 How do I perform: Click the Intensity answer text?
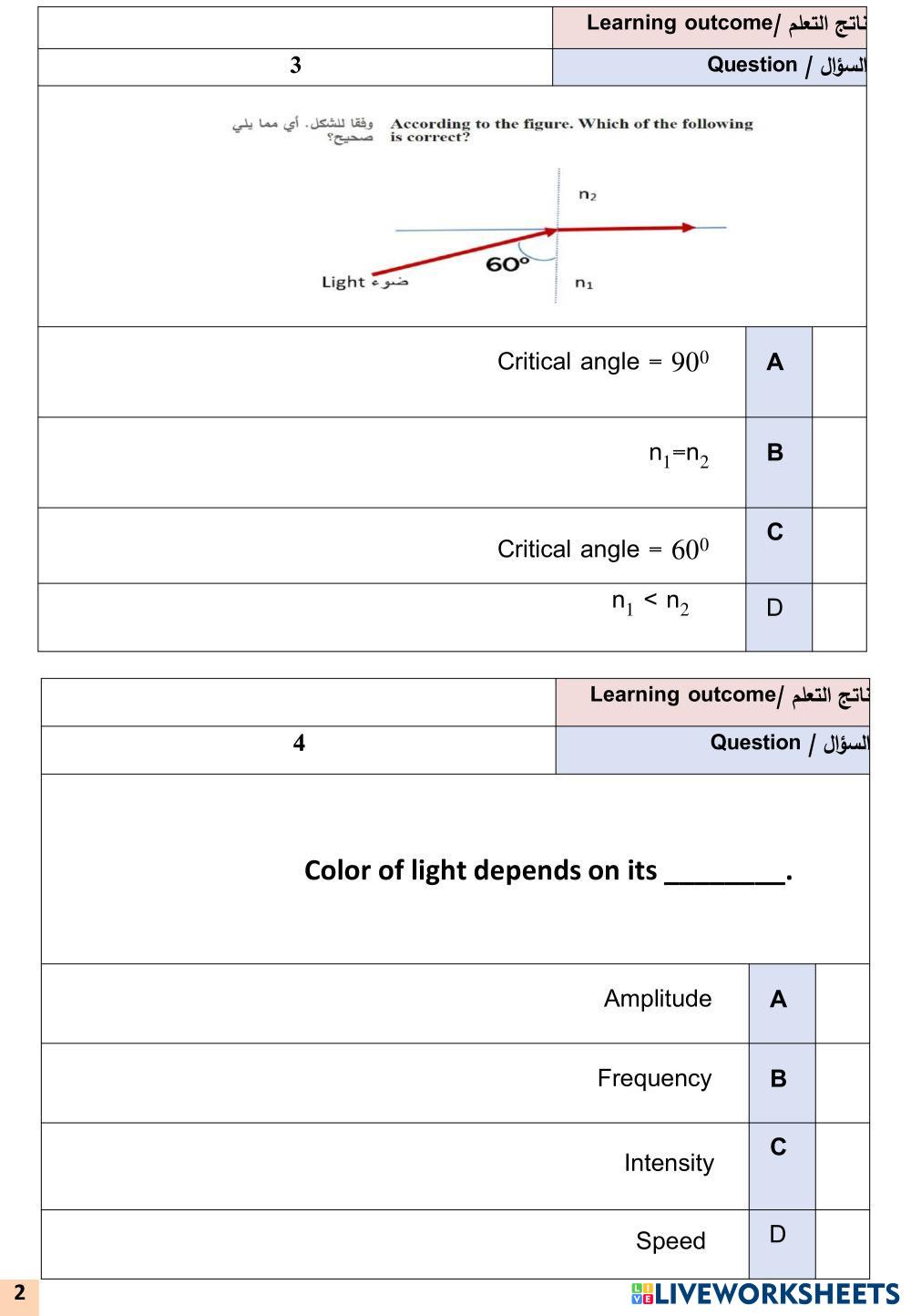[x=669, y=1163]
